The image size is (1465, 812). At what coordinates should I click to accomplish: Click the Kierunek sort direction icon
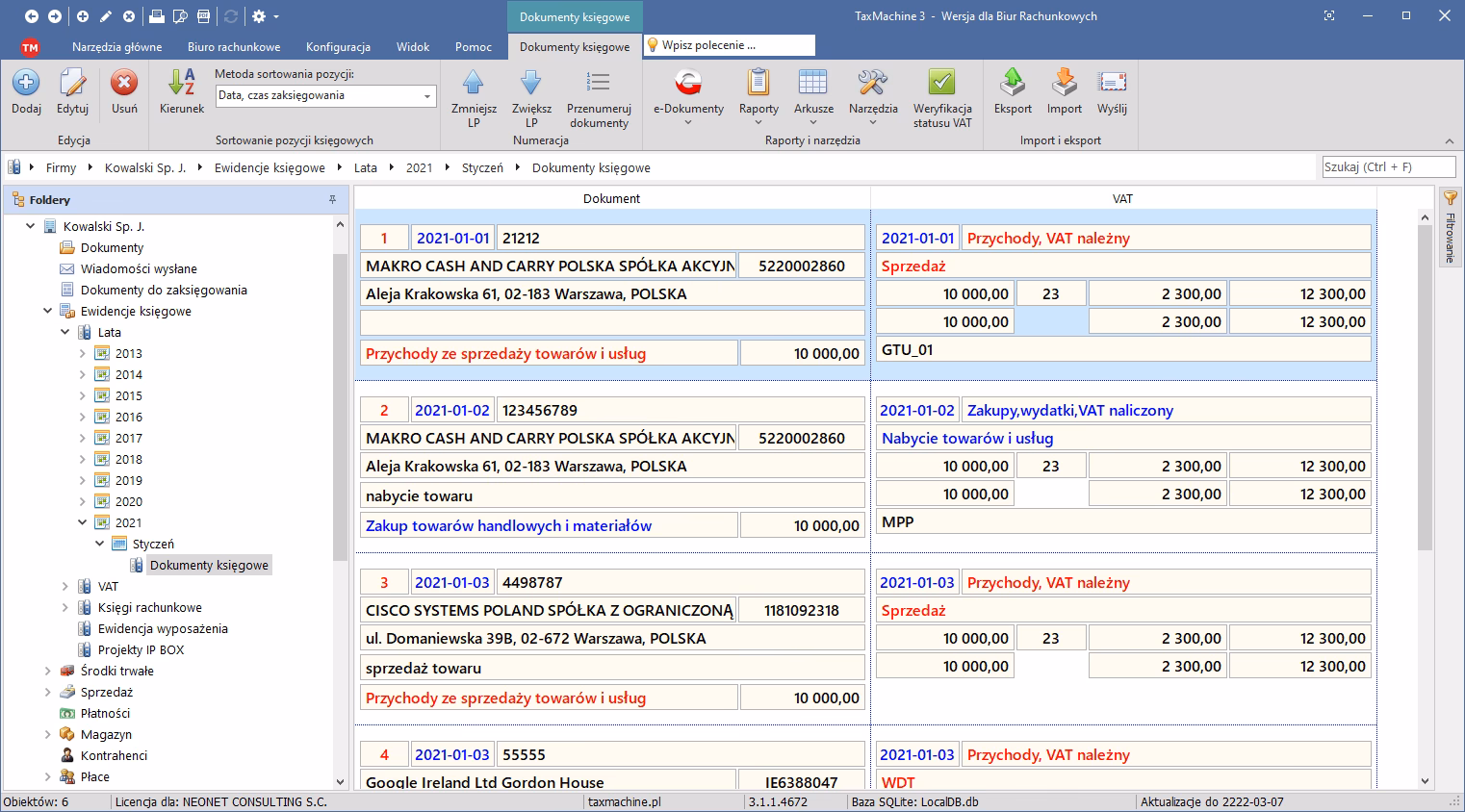(181, 84)
